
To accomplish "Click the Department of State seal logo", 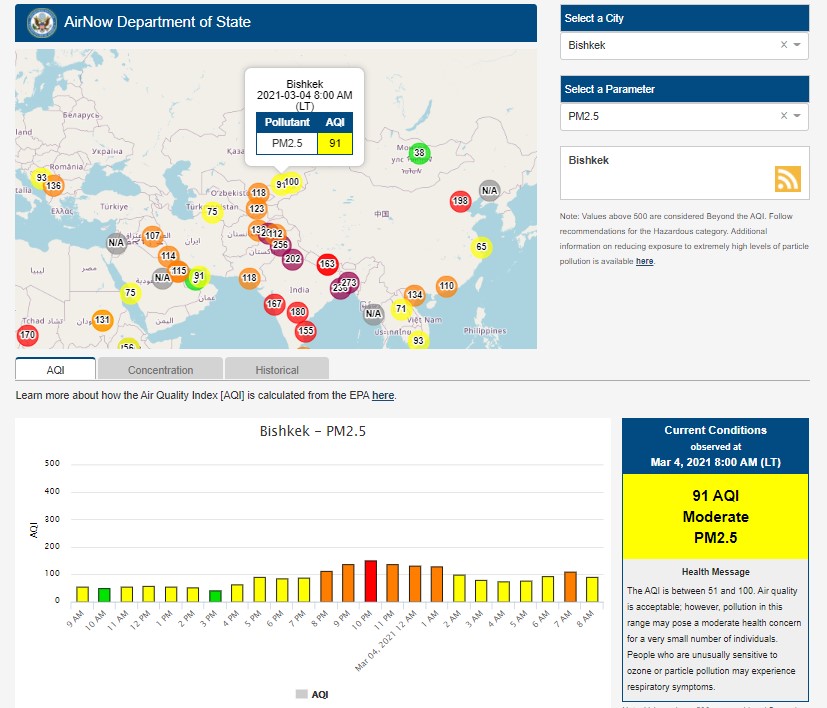I will [x=41, y=22].
